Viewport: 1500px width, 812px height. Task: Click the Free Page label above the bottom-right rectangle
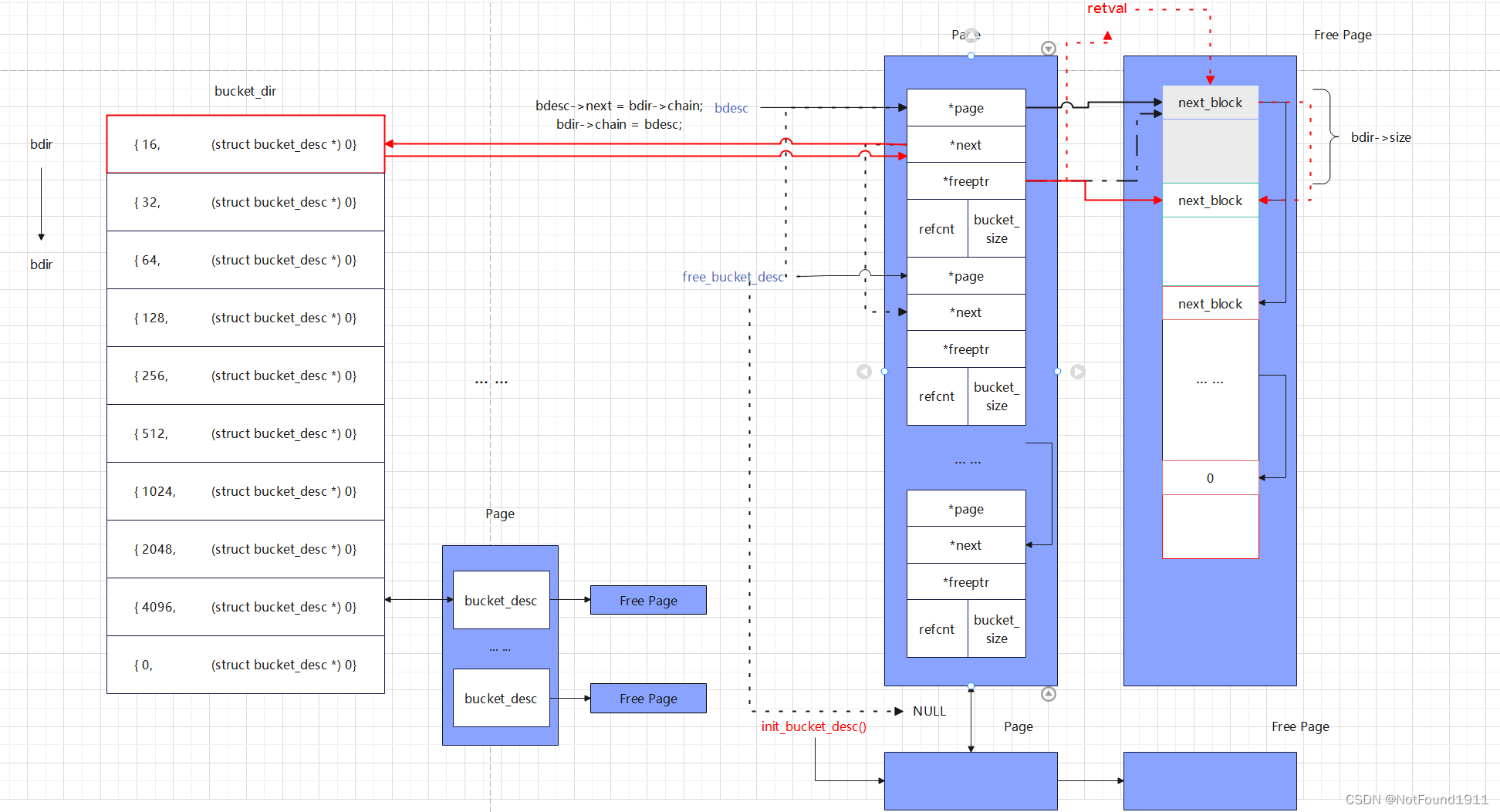point(1300,726)
